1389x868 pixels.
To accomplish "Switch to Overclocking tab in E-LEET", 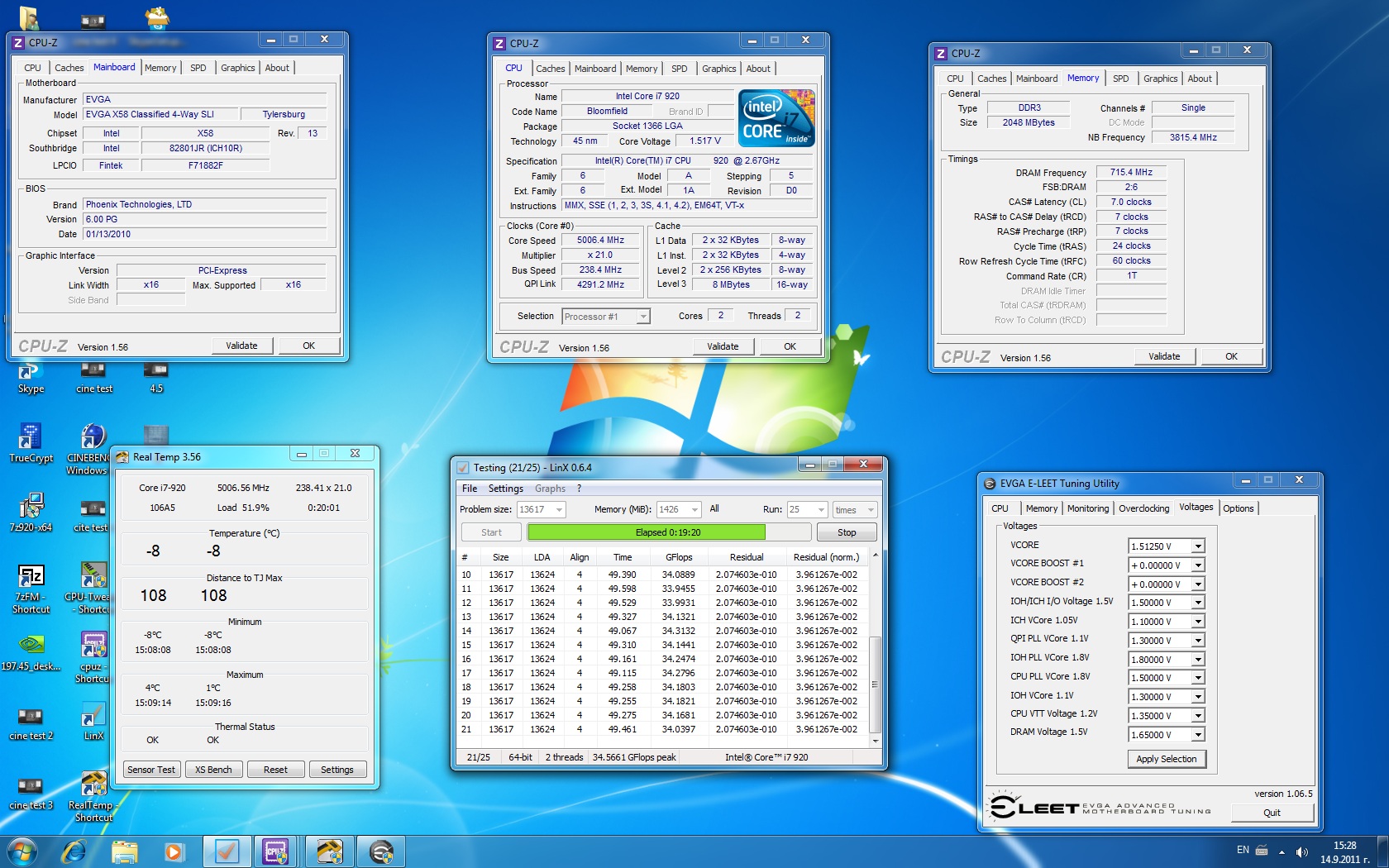I will coord(1143,508).
